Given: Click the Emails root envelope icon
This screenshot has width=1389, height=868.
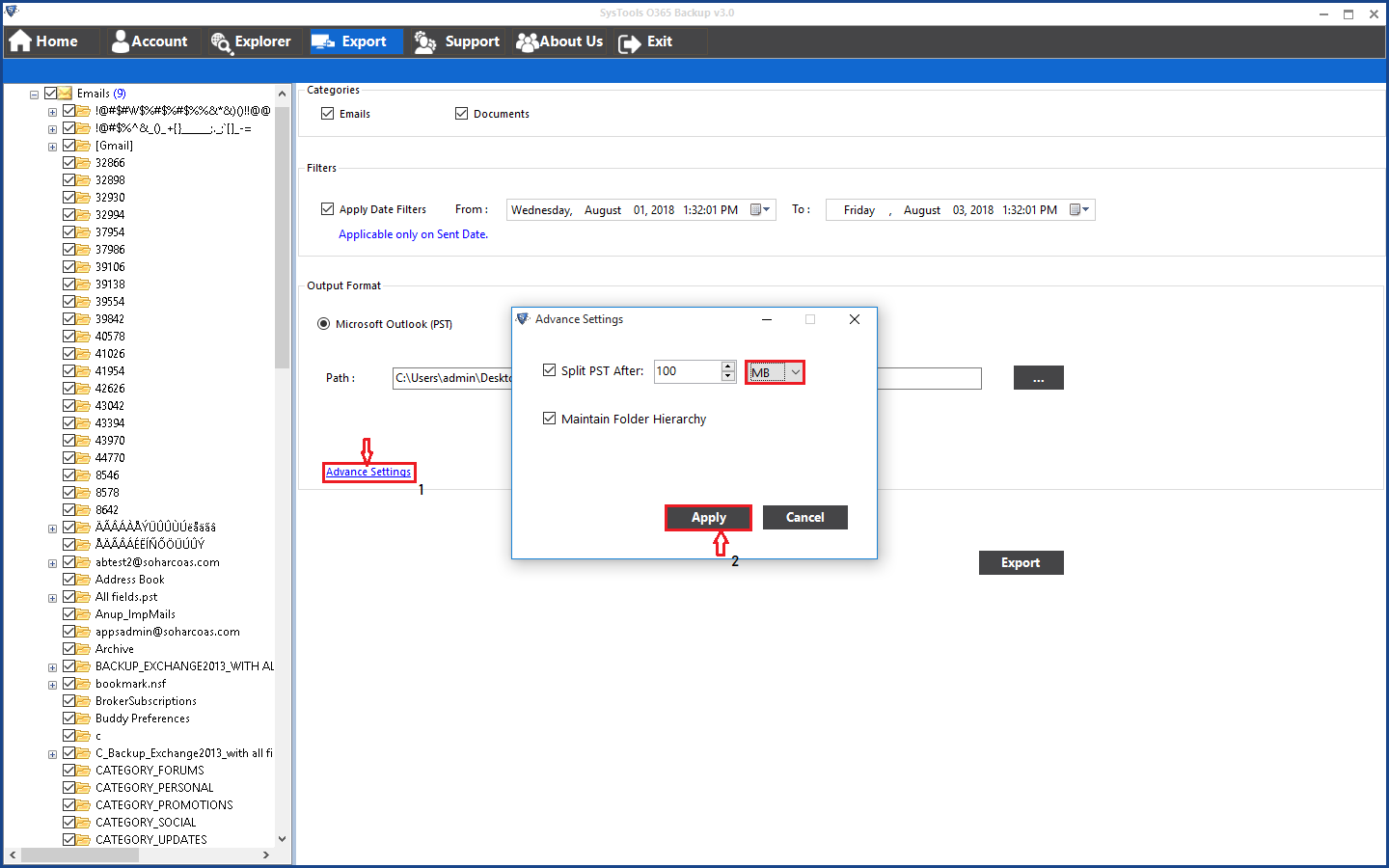Looking at the screenshot, I should pyautogui.click(x=65, y=94).
